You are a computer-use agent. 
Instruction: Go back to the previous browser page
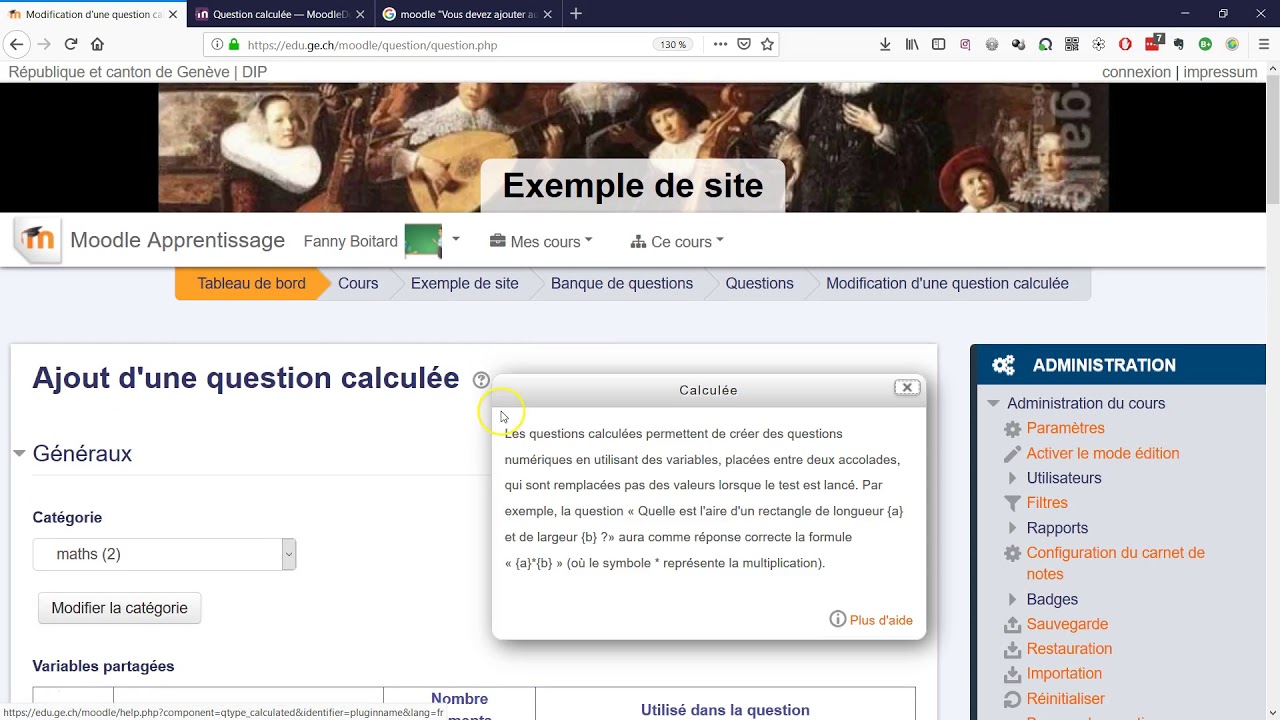tap(16, 44)
